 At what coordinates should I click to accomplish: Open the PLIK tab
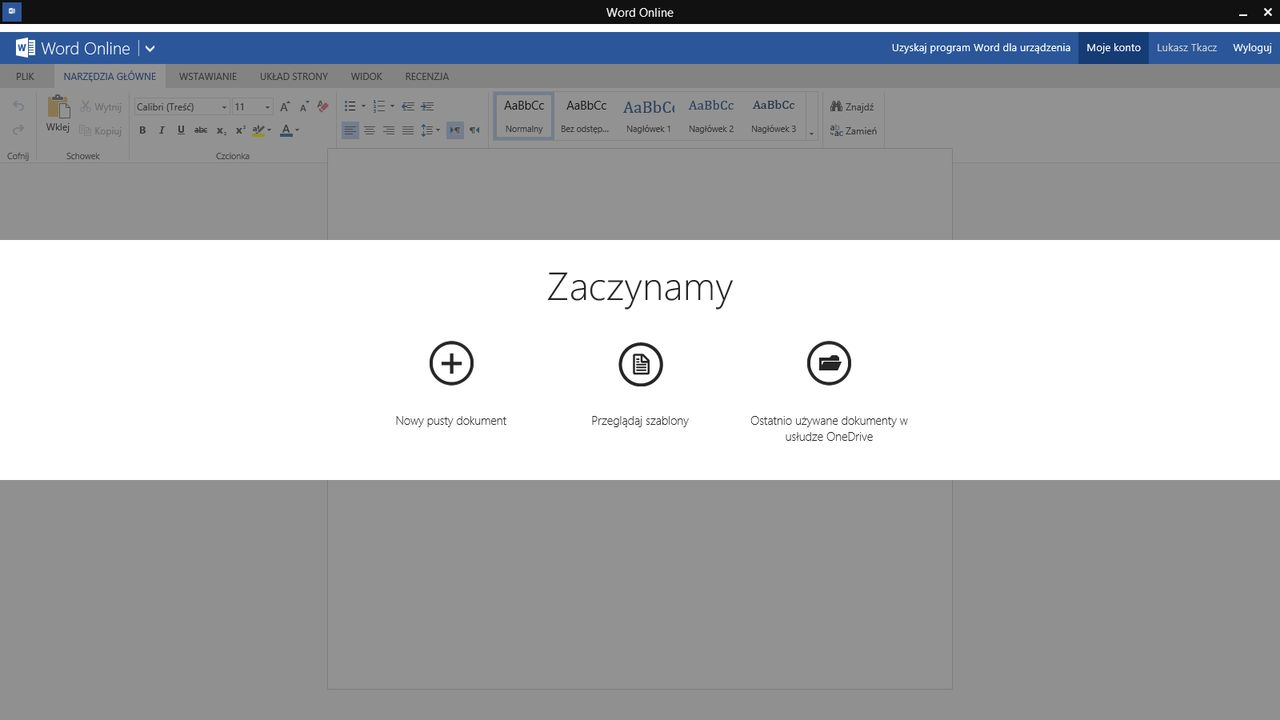(x=25, y=76)
